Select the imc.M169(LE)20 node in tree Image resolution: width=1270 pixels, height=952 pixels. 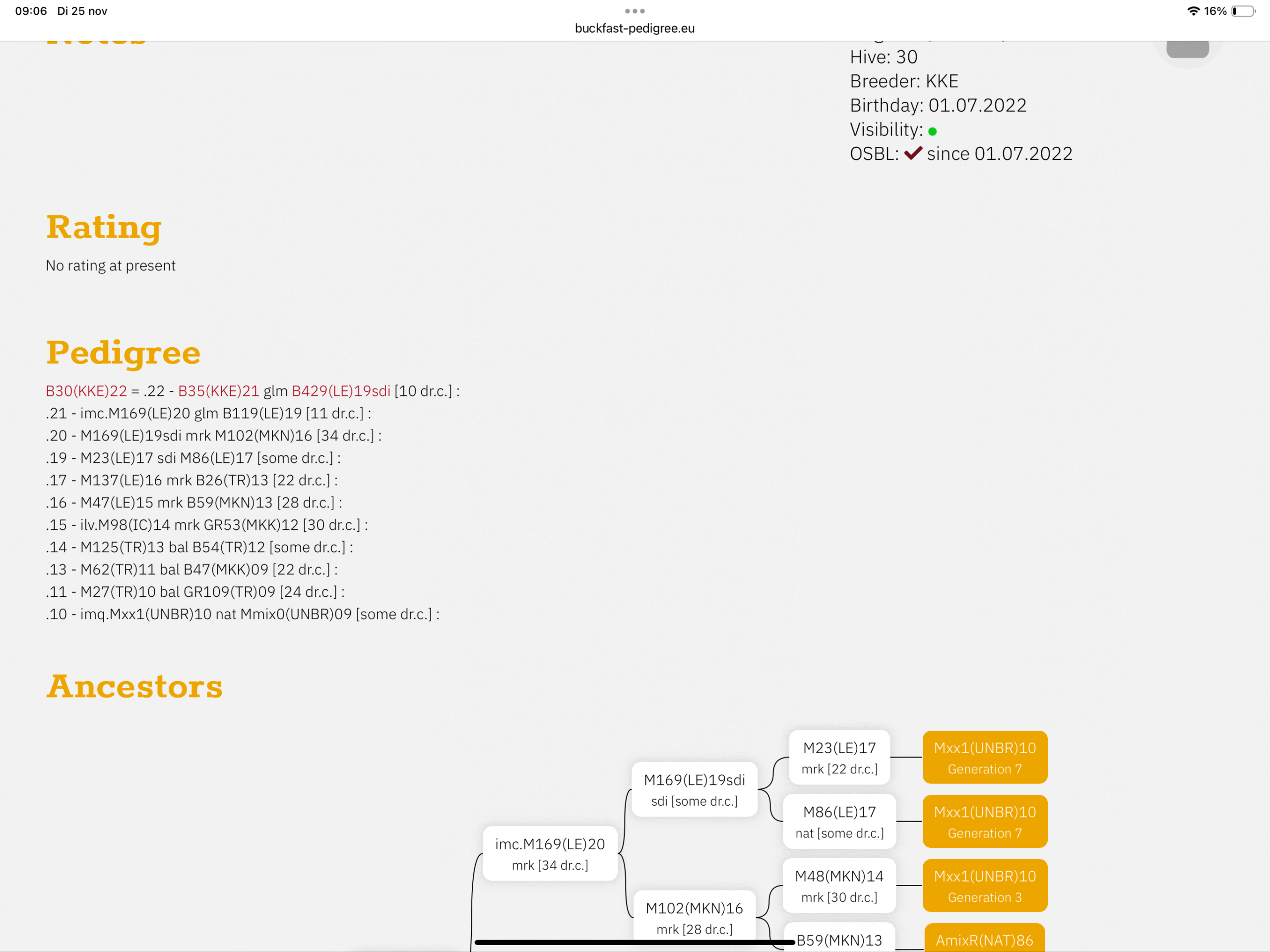pos(550,854)
